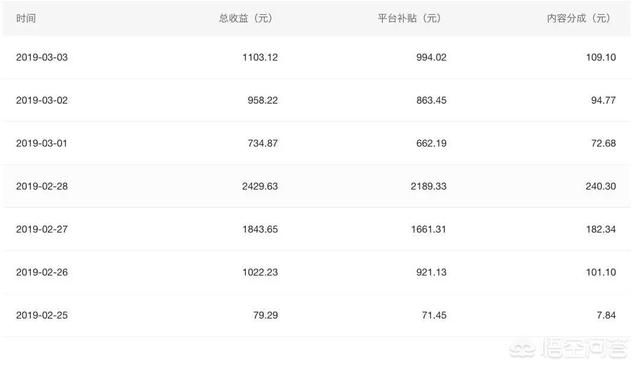Click platform subsidy value 1661.31

(x=429, y=229)
